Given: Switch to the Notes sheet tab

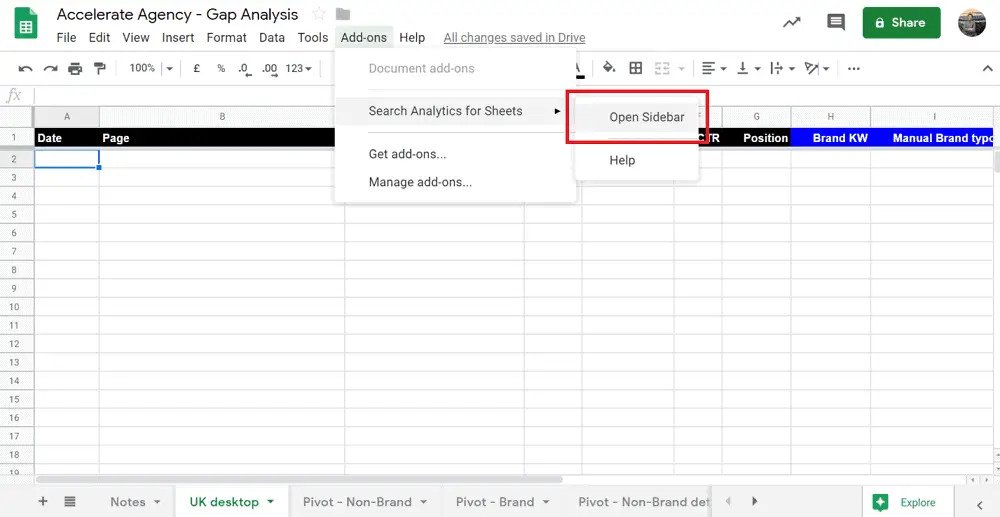Looking at the screenshot, I should [128, 502].
